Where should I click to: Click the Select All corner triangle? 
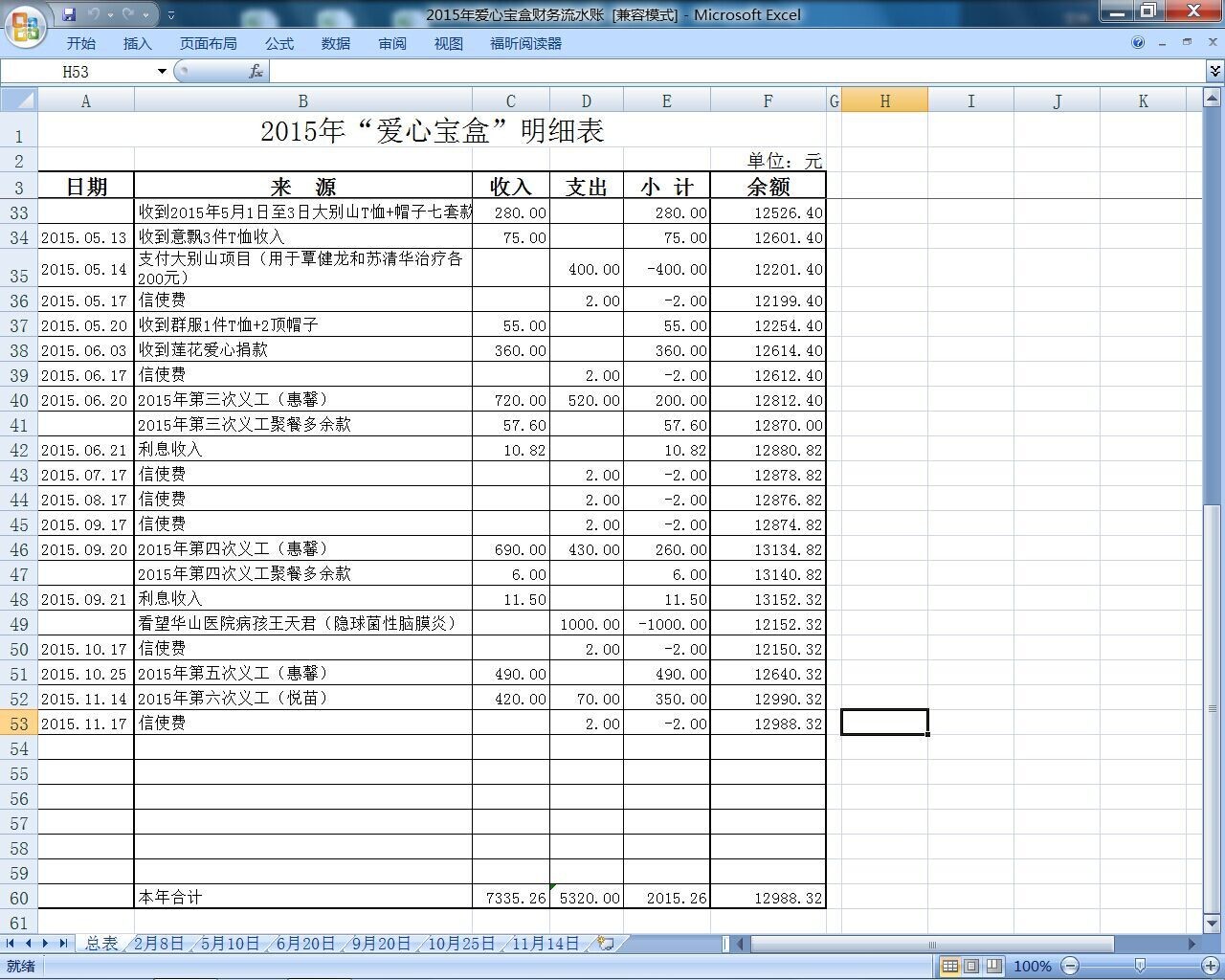19,100
